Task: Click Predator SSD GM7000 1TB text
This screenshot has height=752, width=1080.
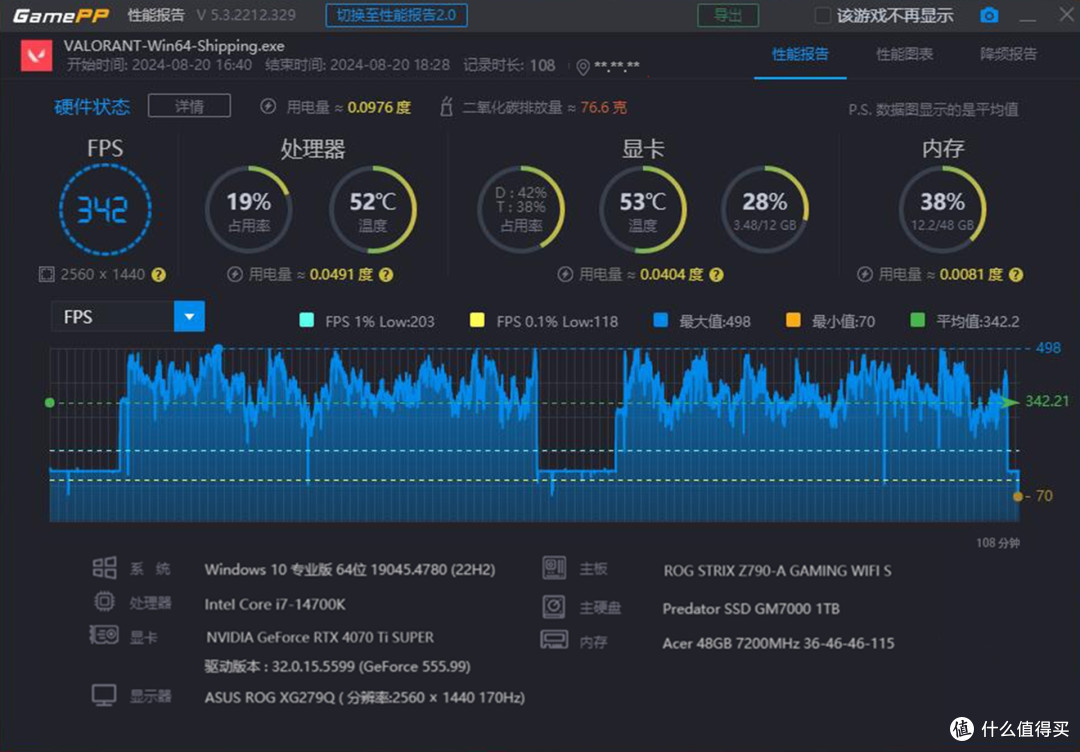Action: click(751, 609)
